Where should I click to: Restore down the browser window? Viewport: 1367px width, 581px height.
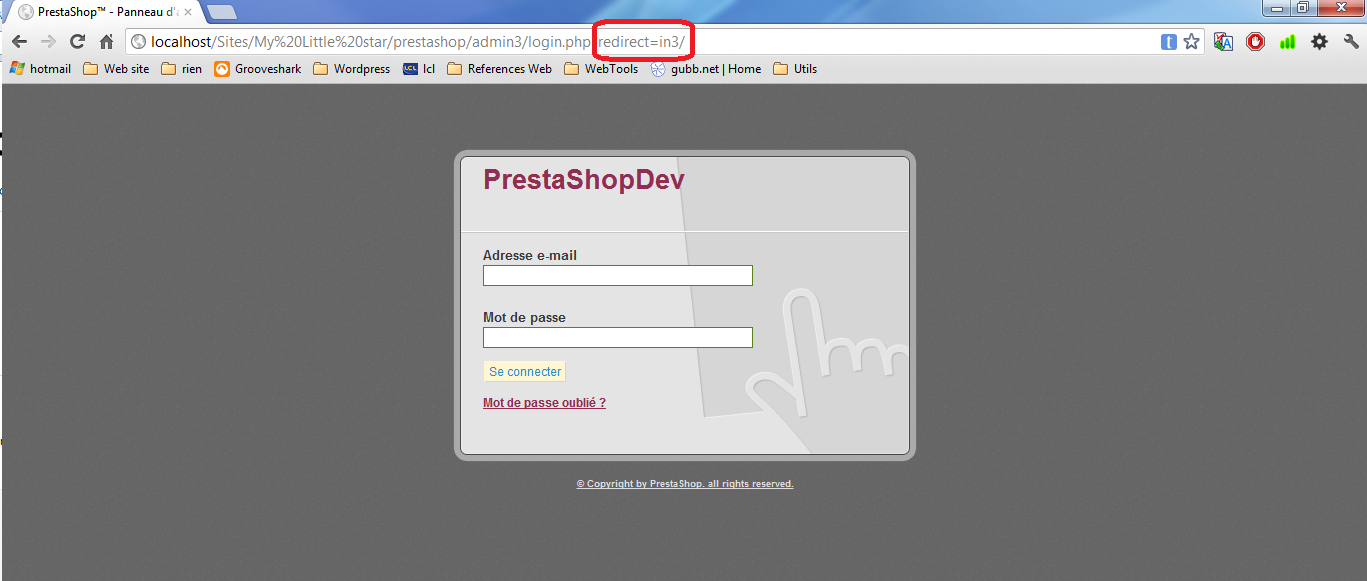[x=1302, y=8]
